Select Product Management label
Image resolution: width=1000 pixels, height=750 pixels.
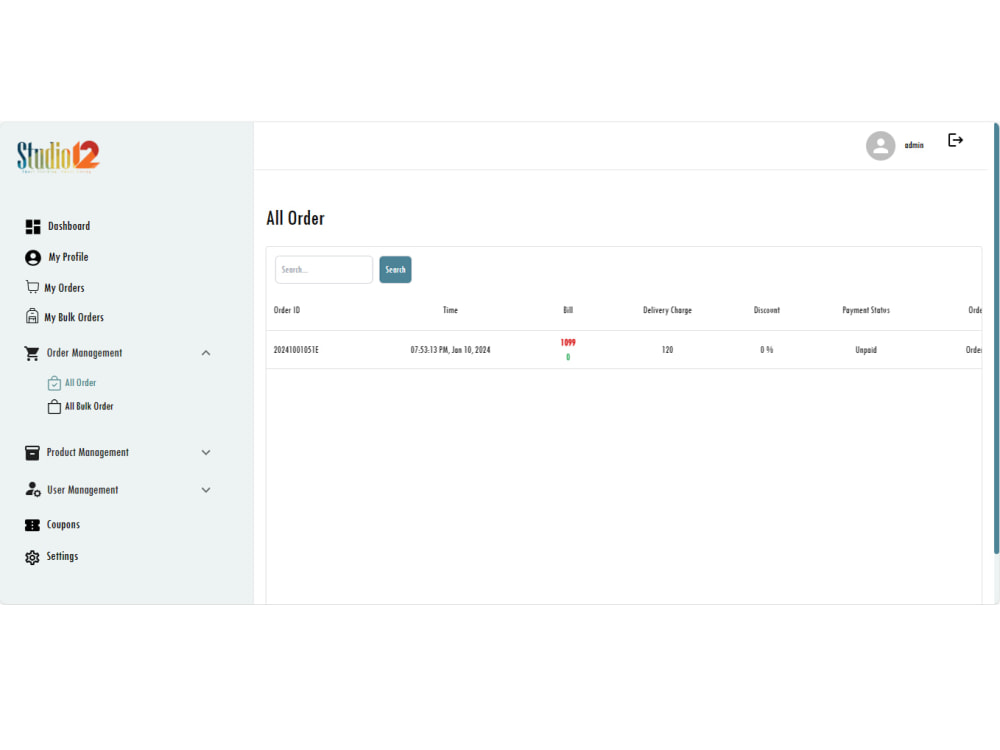87,452
